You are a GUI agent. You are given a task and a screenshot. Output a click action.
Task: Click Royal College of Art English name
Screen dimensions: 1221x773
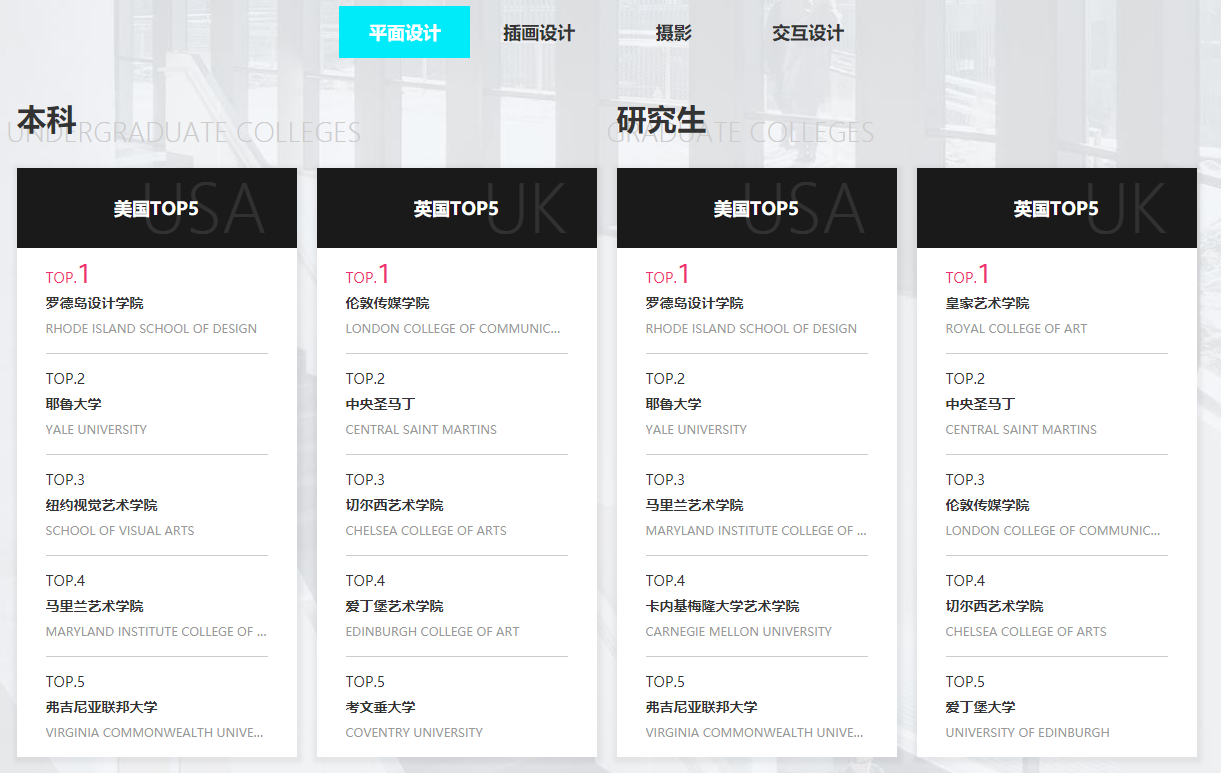pos(1016,329)
